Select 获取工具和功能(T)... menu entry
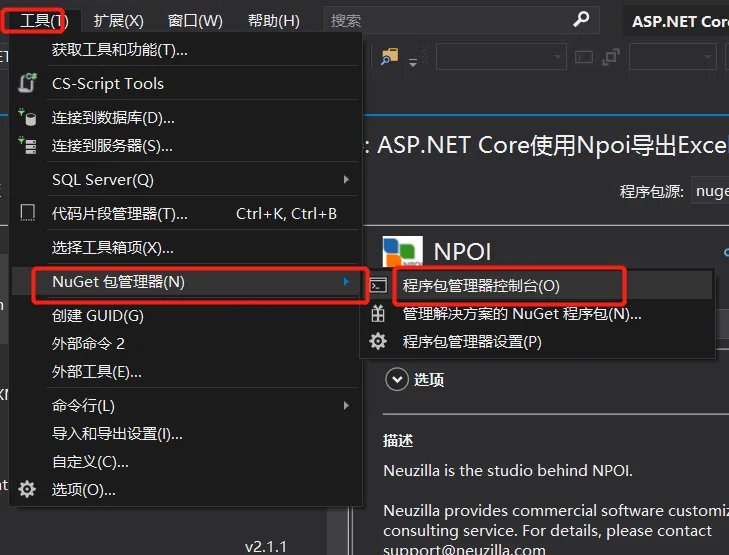Viewport: 729px width, 555px height. [x=186, y=49]
